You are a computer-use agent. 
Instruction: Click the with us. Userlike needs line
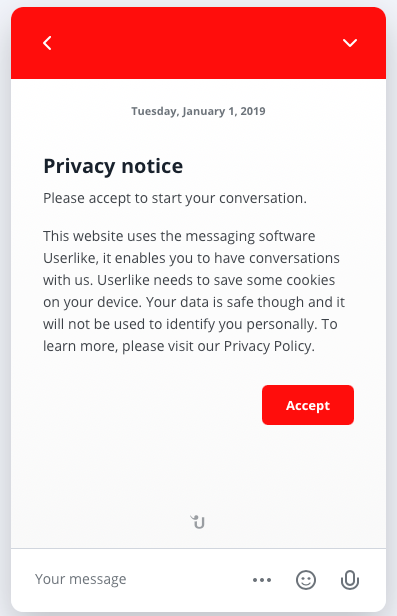(x=189, y=280)
